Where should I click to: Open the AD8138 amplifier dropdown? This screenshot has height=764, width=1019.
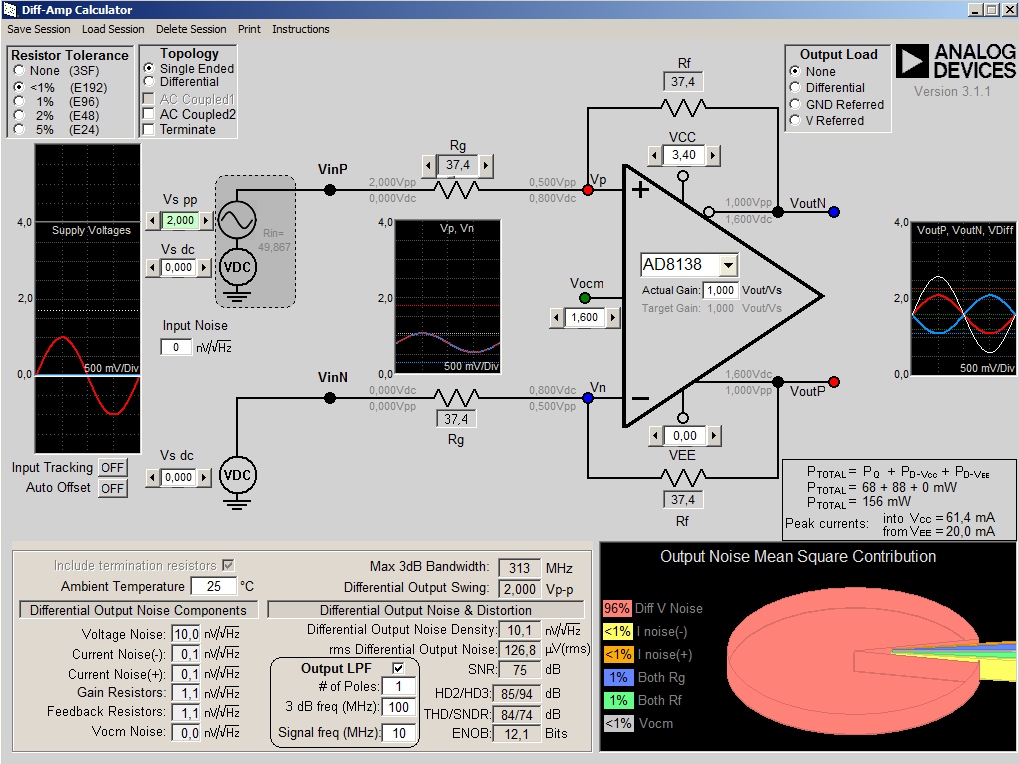[729, 265]
